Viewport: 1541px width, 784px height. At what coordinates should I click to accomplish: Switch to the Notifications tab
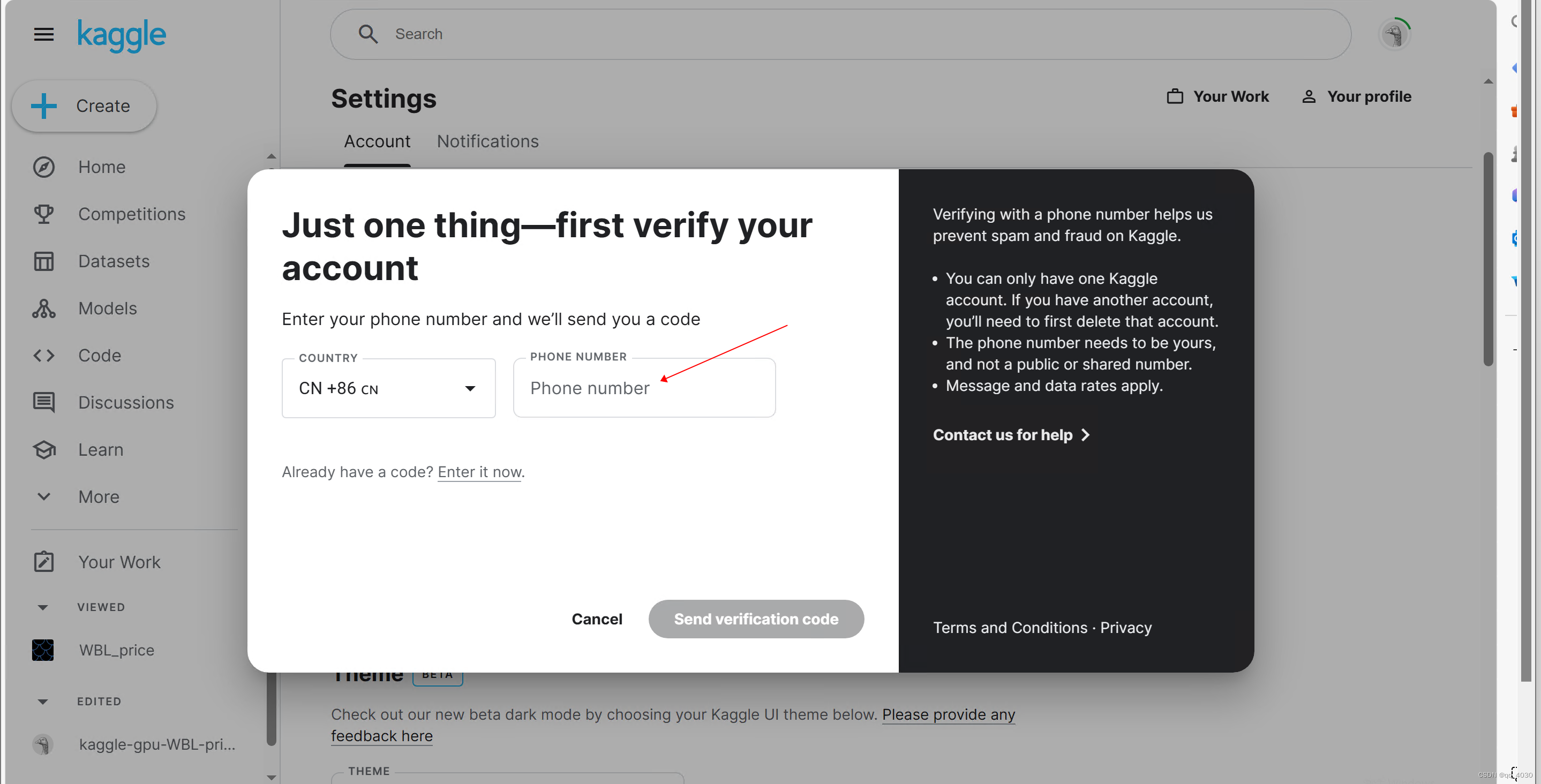(x=487, y=141)
